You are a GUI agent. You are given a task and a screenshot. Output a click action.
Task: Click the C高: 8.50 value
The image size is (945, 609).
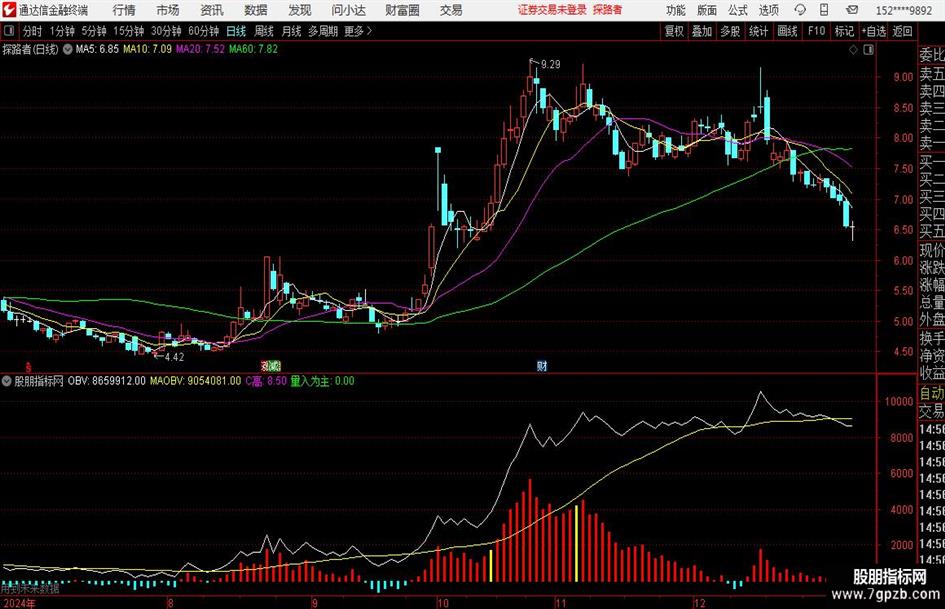[x=266, y=381]
